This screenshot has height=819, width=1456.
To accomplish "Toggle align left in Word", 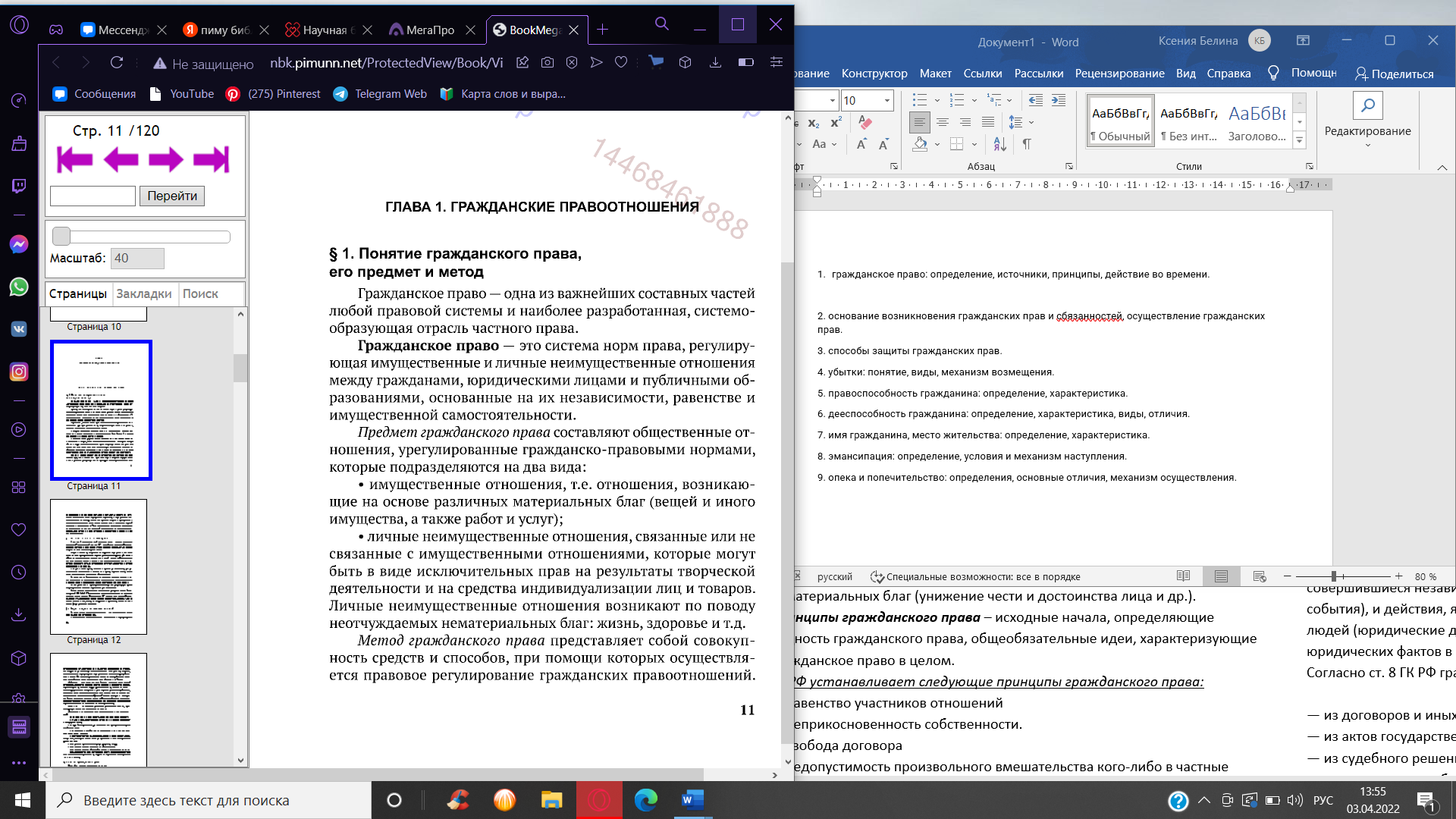I will click(920, 122).
